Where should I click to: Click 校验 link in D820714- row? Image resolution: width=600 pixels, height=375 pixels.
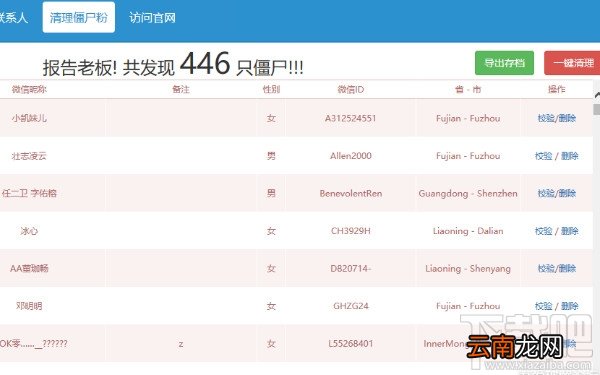(x=546, y=268)
